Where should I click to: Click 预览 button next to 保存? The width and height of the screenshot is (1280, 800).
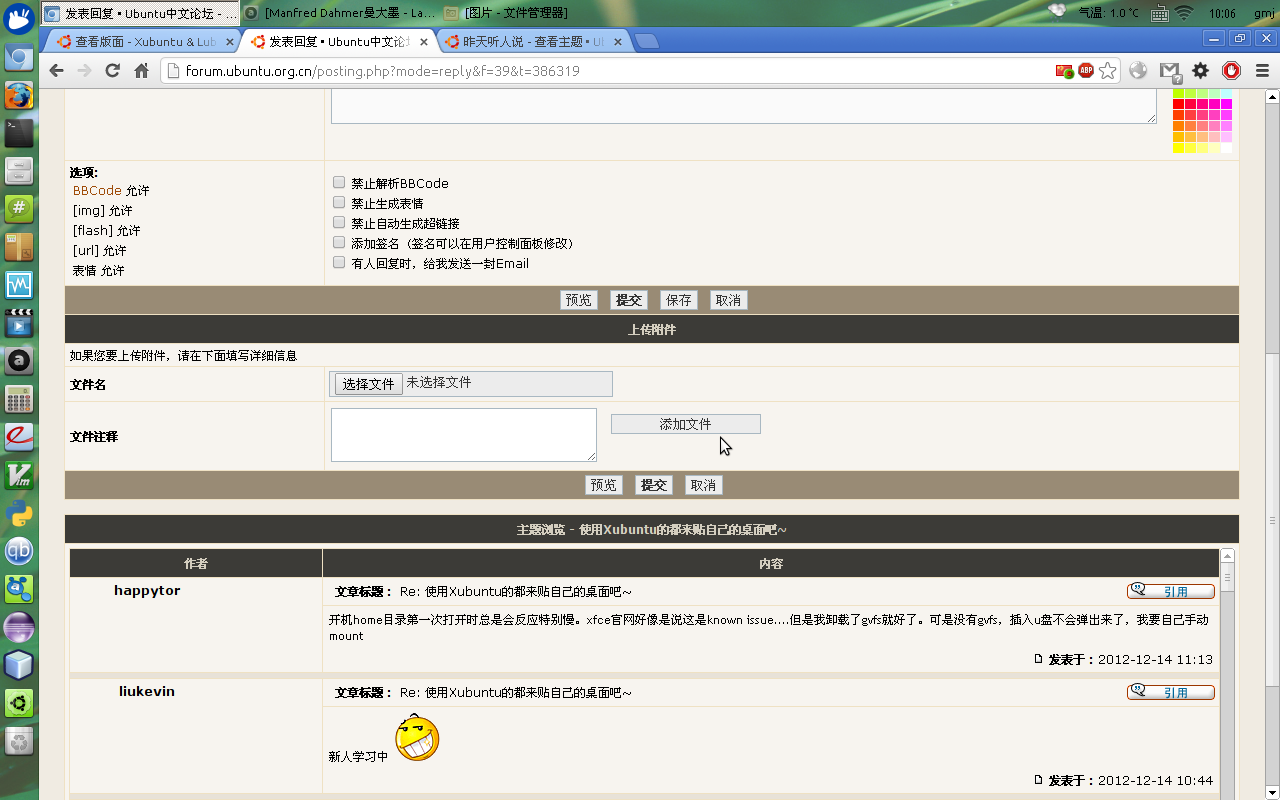pos(579,300)
